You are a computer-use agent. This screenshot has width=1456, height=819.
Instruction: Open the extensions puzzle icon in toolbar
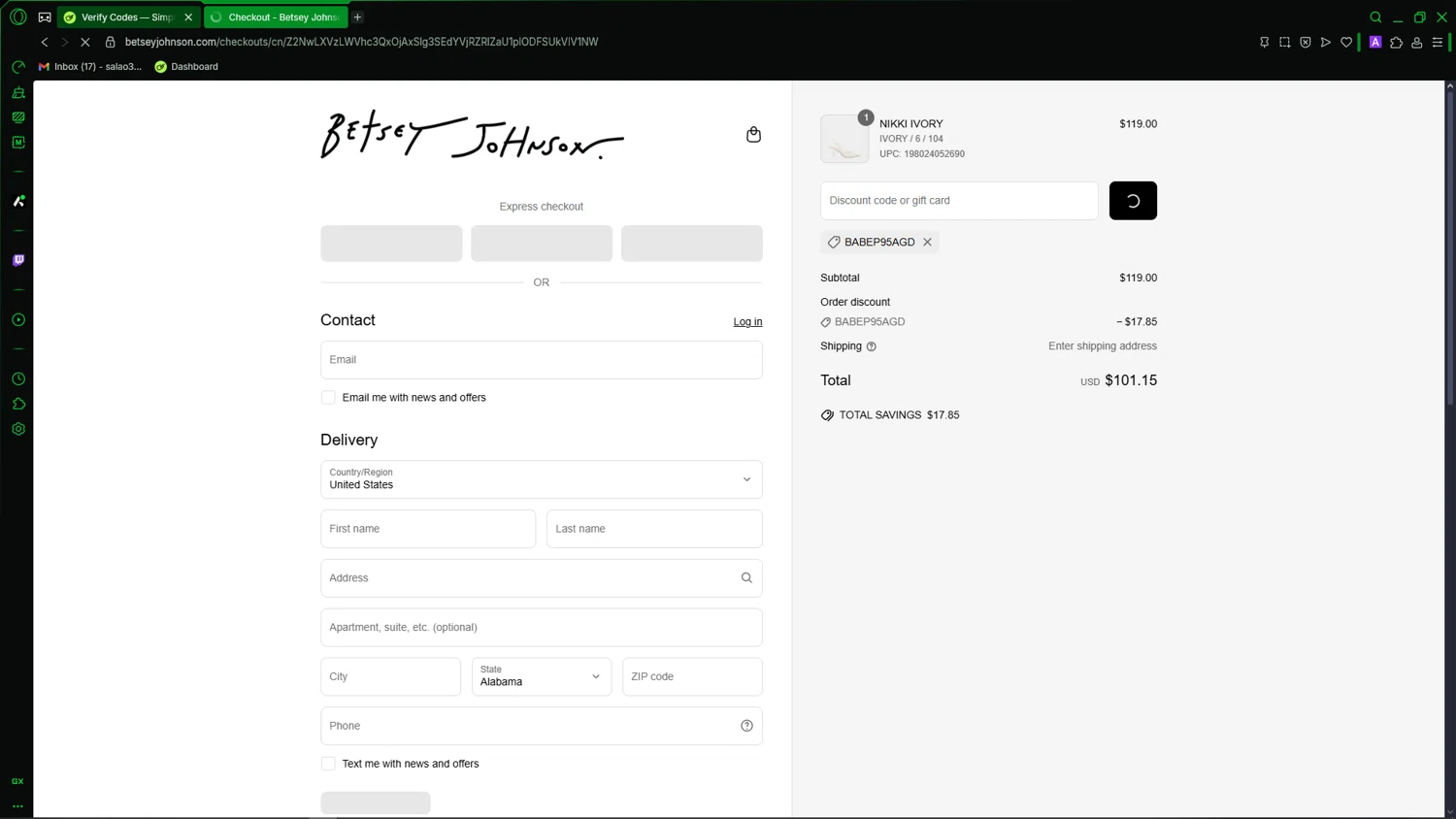[1397, 43]
